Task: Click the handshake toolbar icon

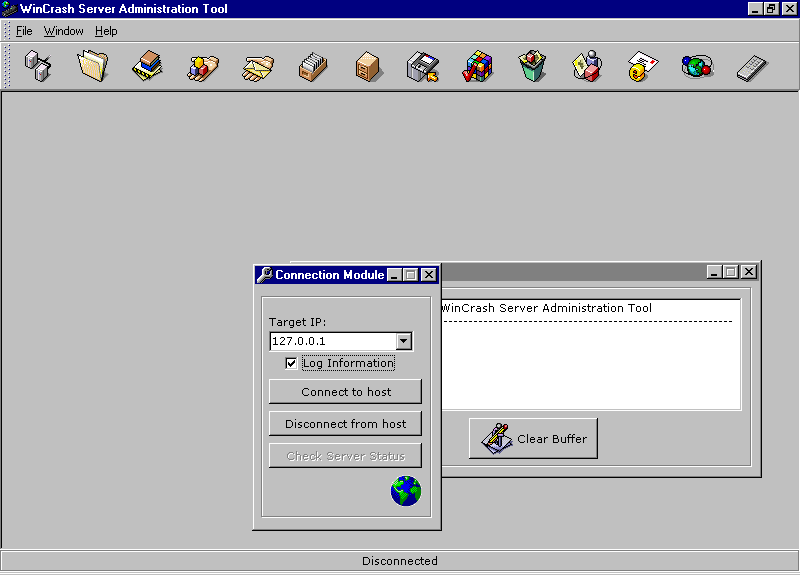Action: pyautogui.click(x=258, y=67)
